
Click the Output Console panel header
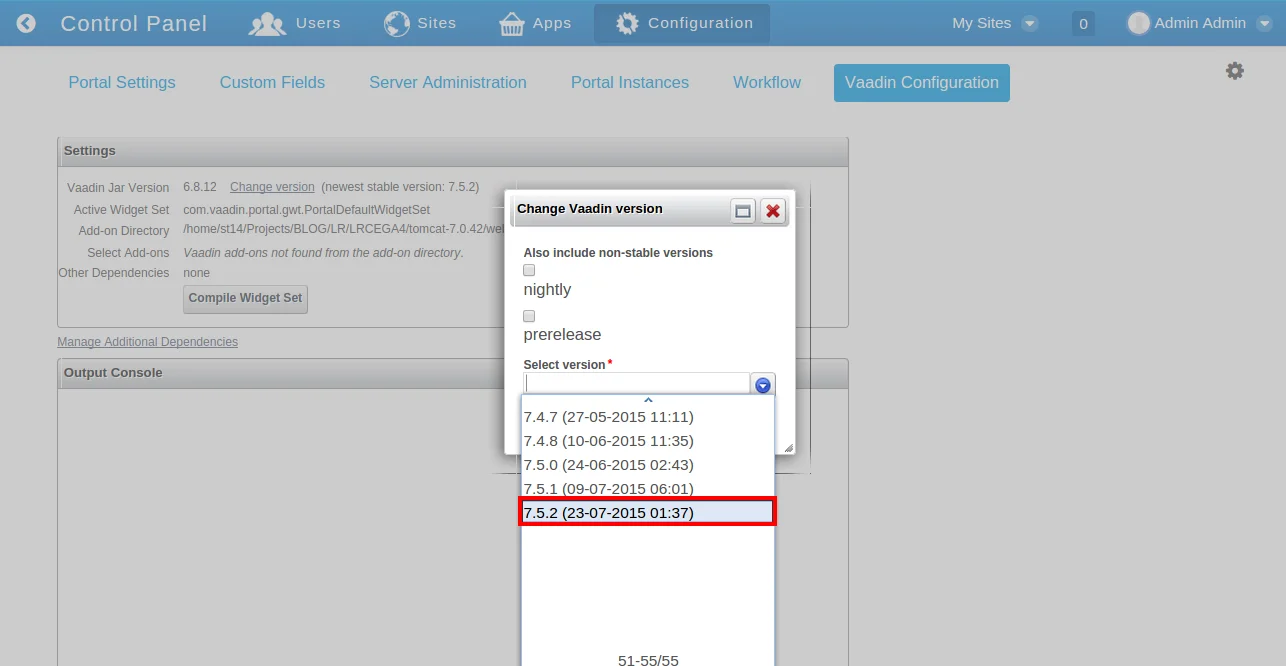point(453,373)
